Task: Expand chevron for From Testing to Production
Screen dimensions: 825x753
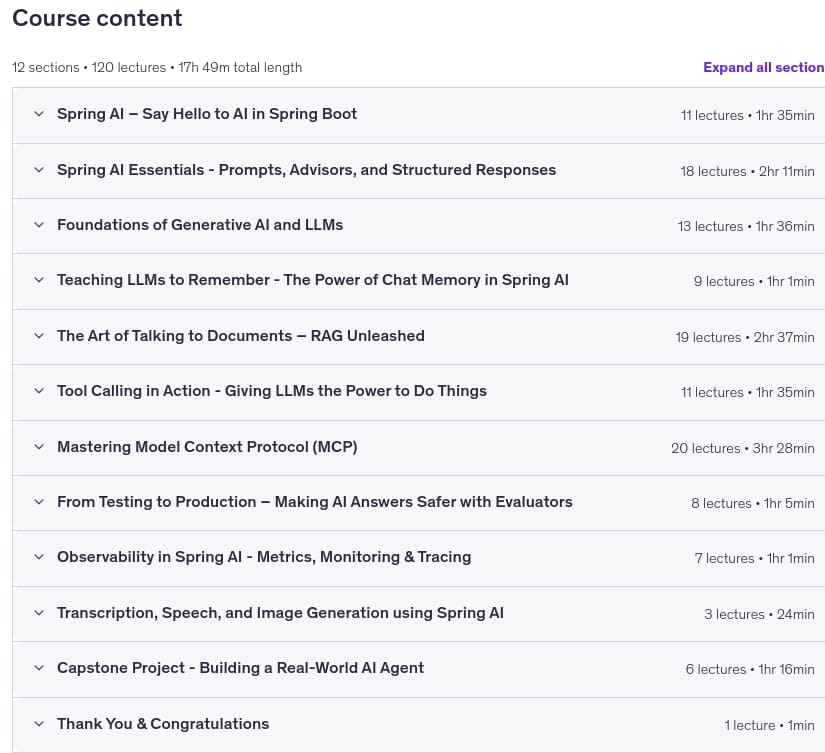Action: tap(39, 502)
